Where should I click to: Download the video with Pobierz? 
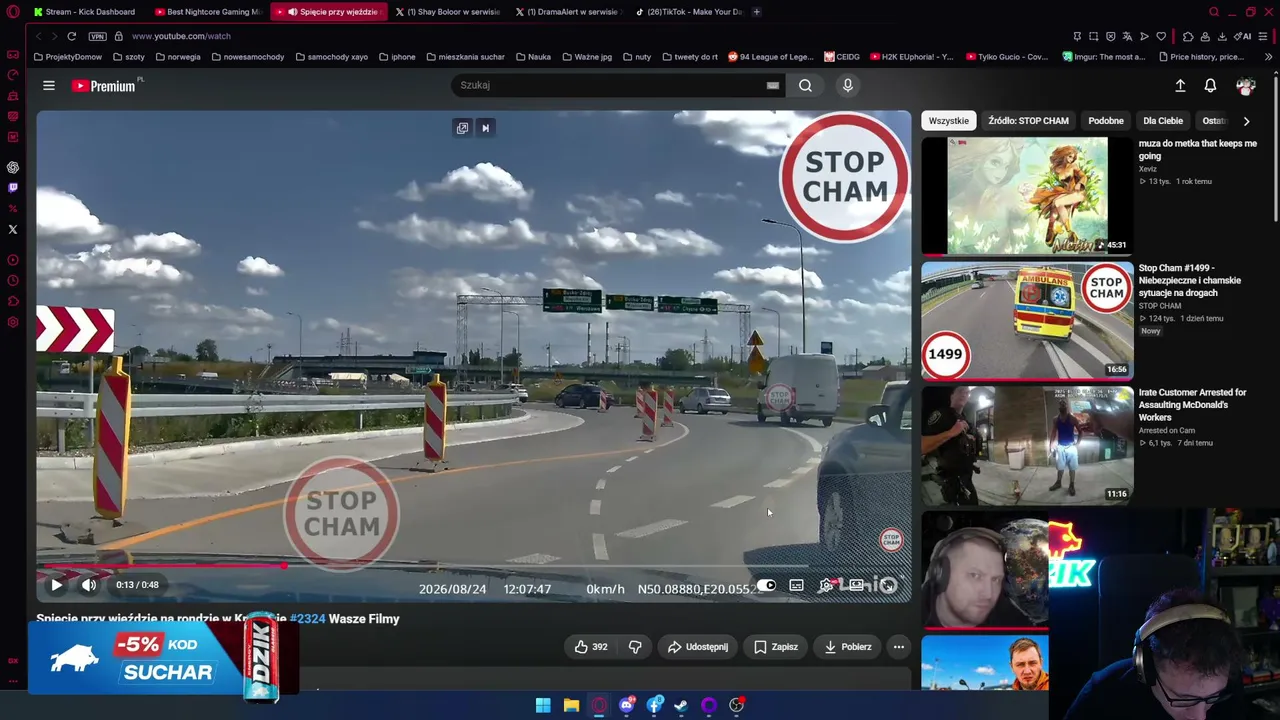pos(848,647)
